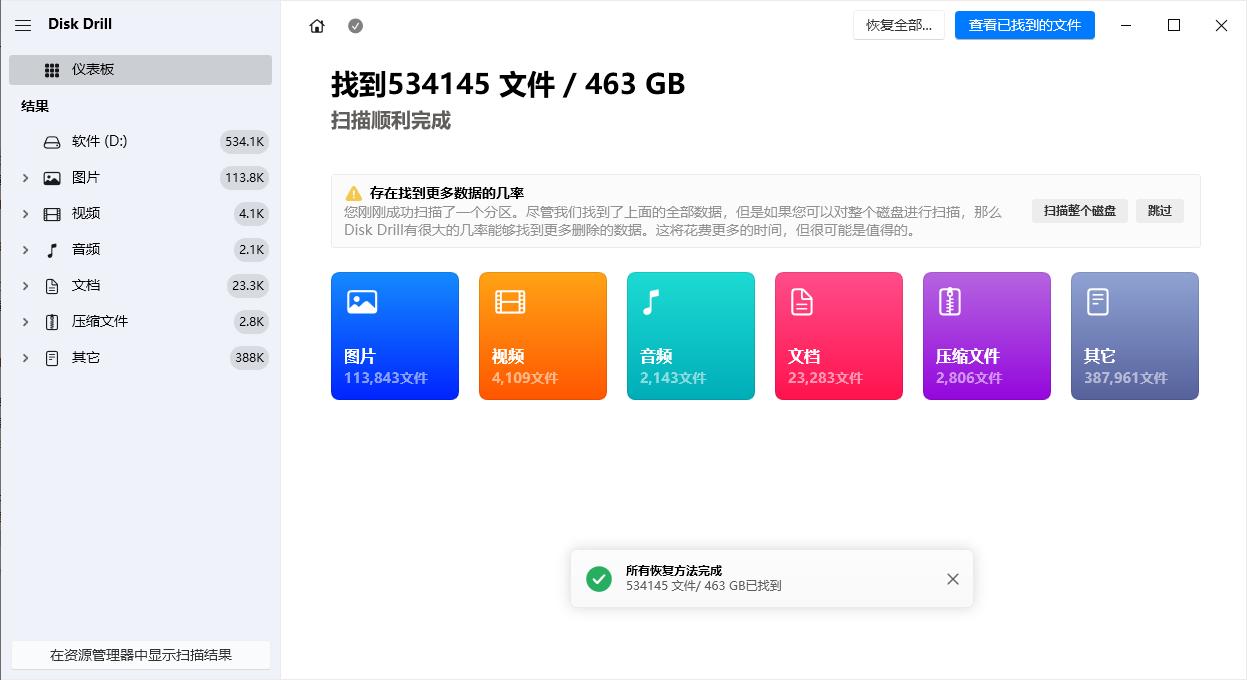Click the home icon in the top toolbar
1247x680 pixels.
tap(316, 26)
